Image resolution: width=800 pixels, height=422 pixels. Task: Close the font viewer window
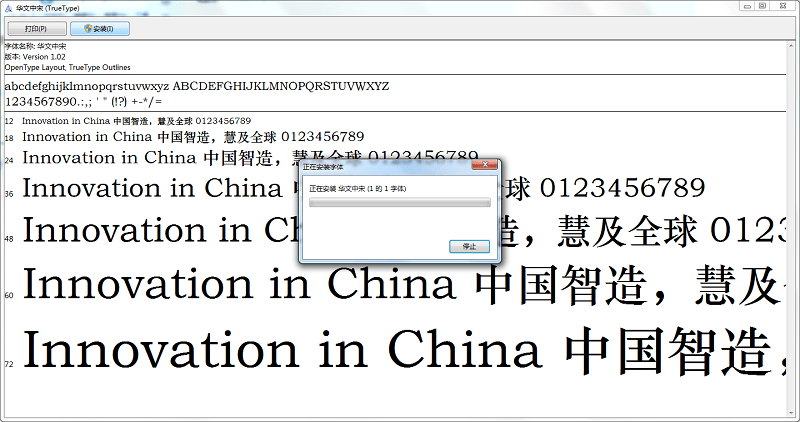click(x=783, y=6)
